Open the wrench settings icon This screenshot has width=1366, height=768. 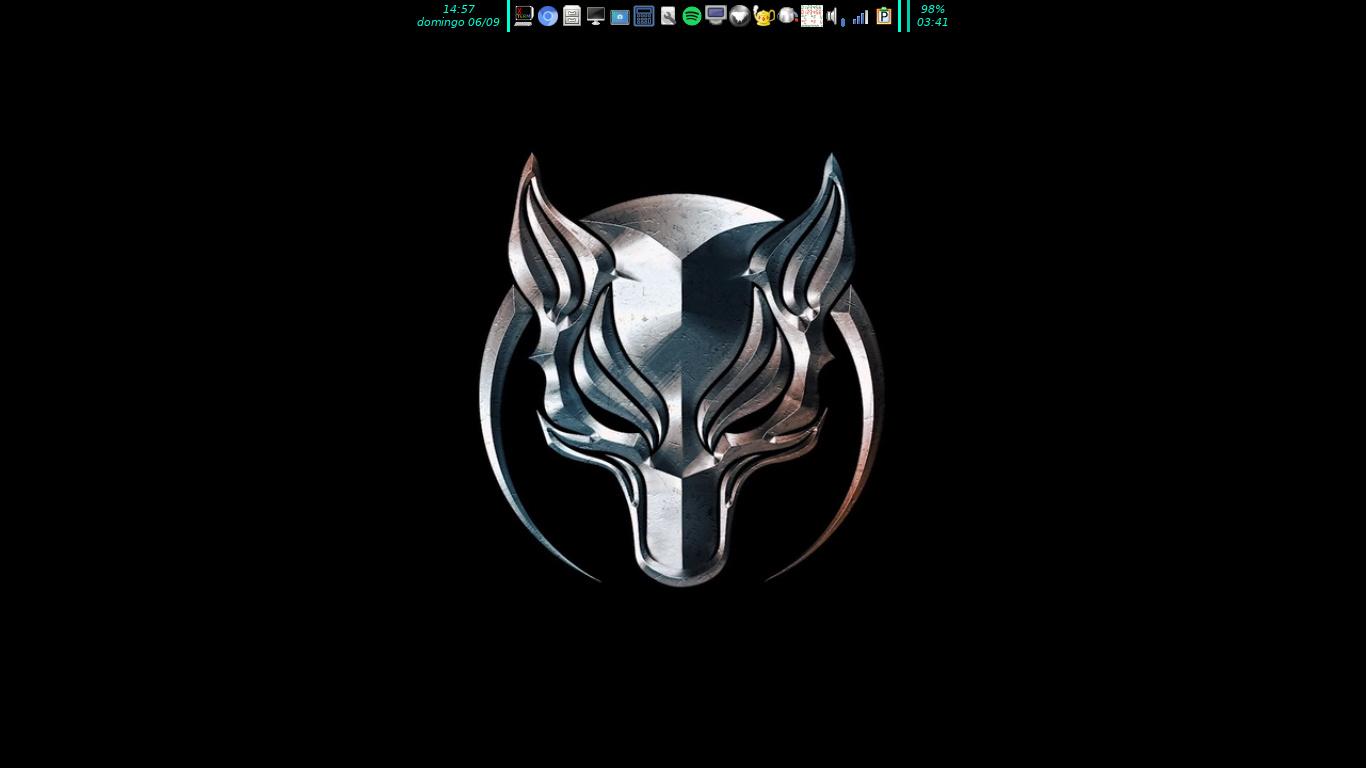click(668, 16)
